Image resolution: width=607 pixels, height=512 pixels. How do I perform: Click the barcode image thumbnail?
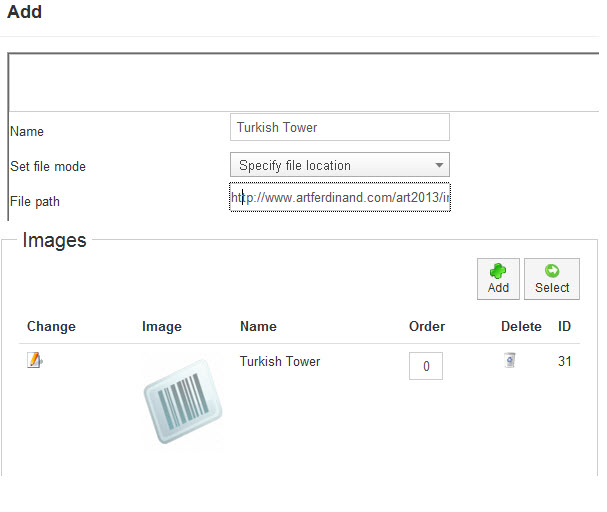point(182,401)
